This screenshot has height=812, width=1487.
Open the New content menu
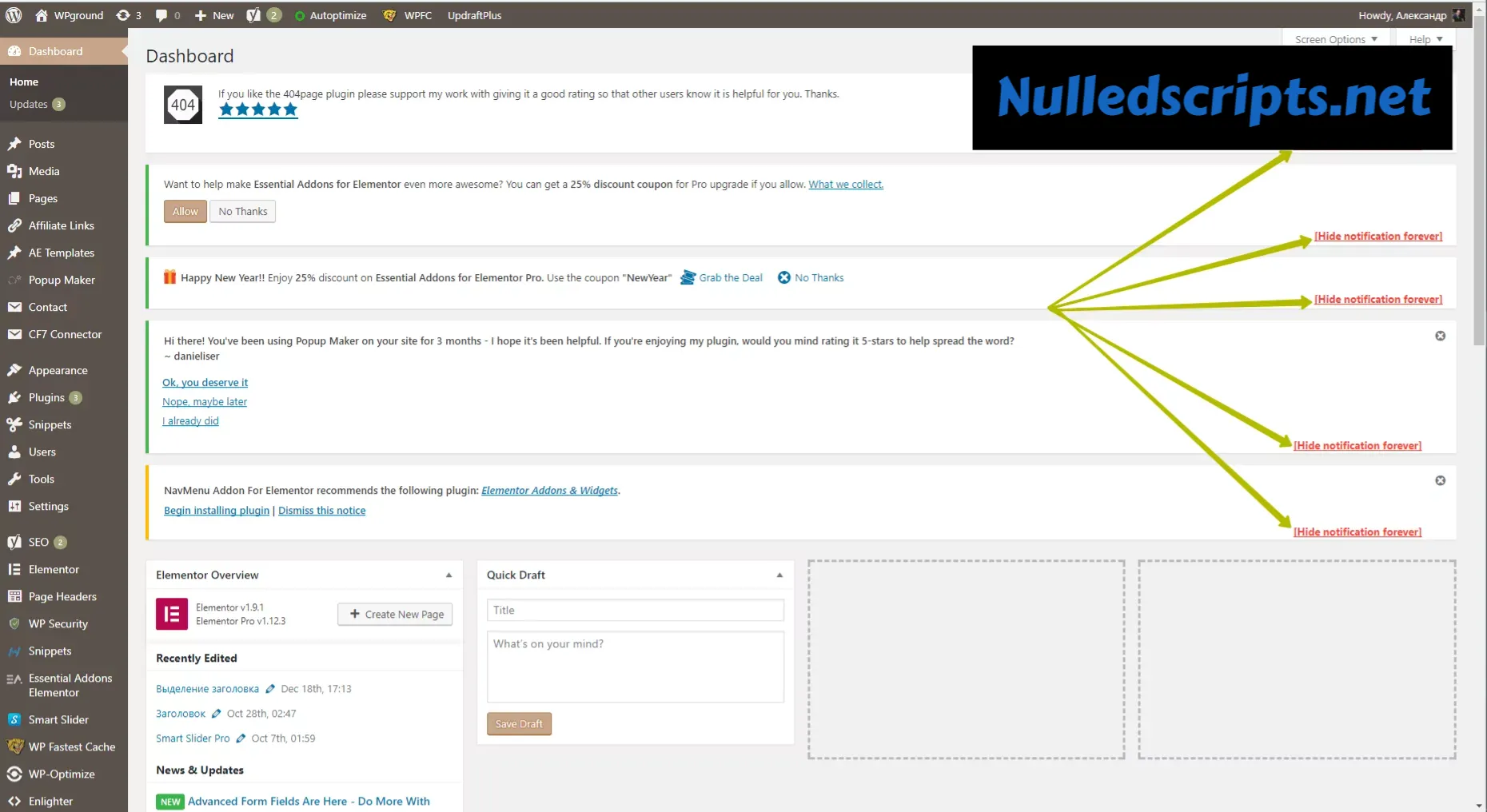(214, 15)
